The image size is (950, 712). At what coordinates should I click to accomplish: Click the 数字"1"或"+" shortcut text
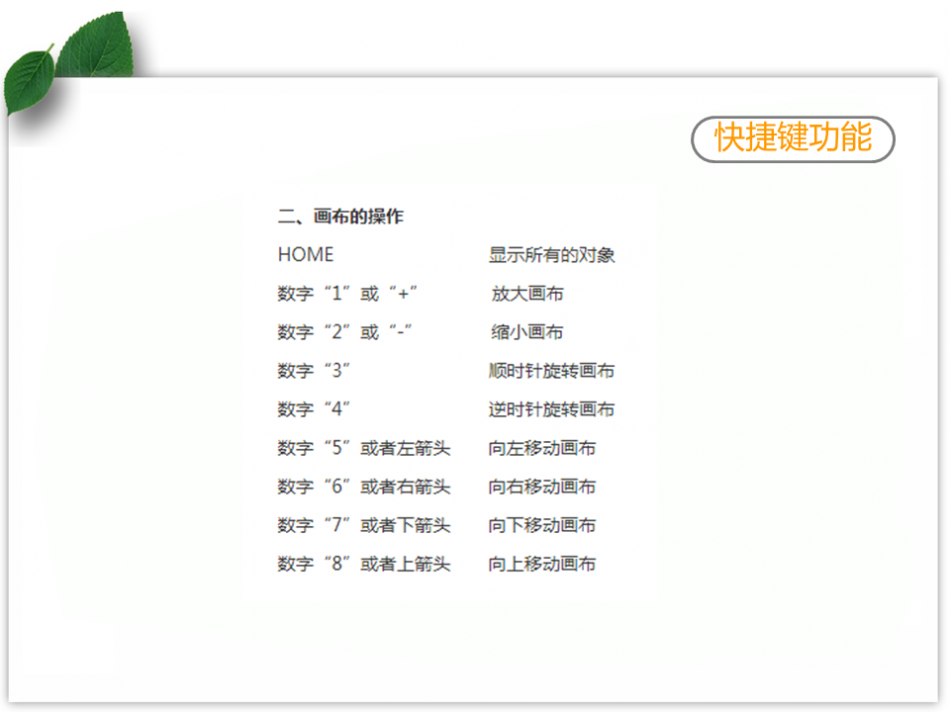346,294
